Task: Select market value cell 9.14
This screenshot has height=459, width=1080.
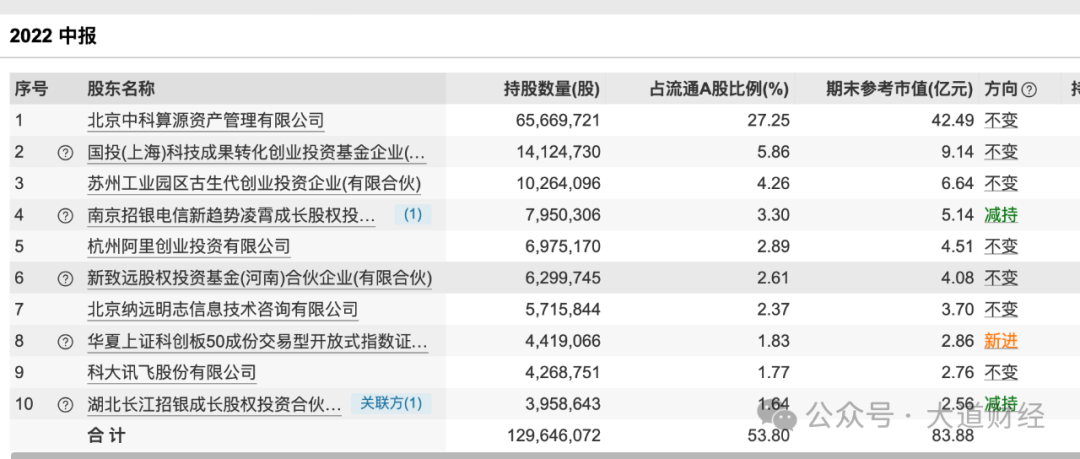Action: point(959,152)
